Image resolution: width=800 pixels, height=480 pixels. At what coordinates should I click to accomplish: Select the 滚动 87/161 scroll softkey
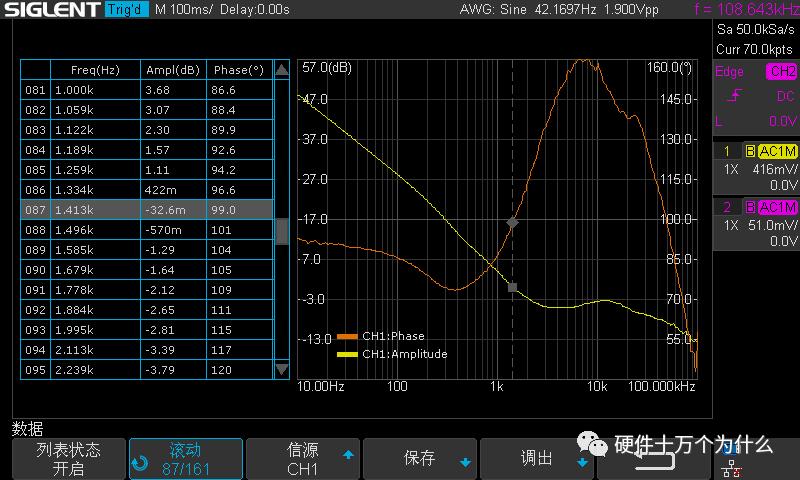coord(186,459)
